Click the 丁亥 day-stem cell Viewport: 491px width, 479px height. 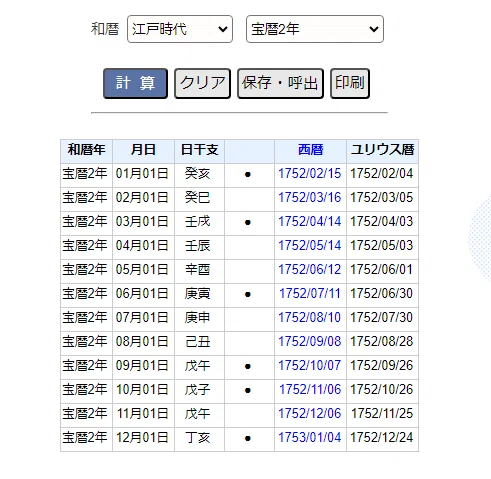(x=199, y=438)
